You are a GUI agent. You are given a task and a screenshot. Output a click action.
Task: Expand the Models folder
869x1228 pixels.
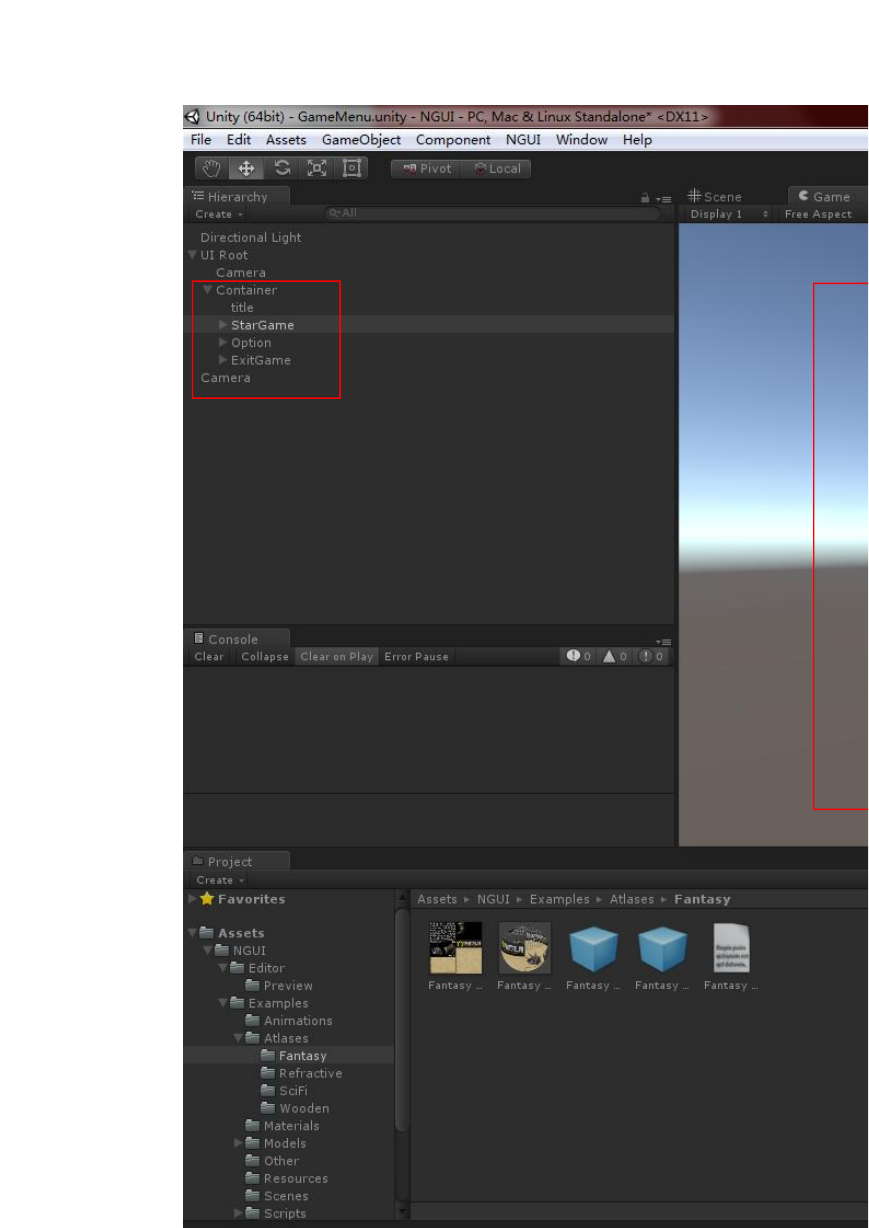pos(239,1143)
